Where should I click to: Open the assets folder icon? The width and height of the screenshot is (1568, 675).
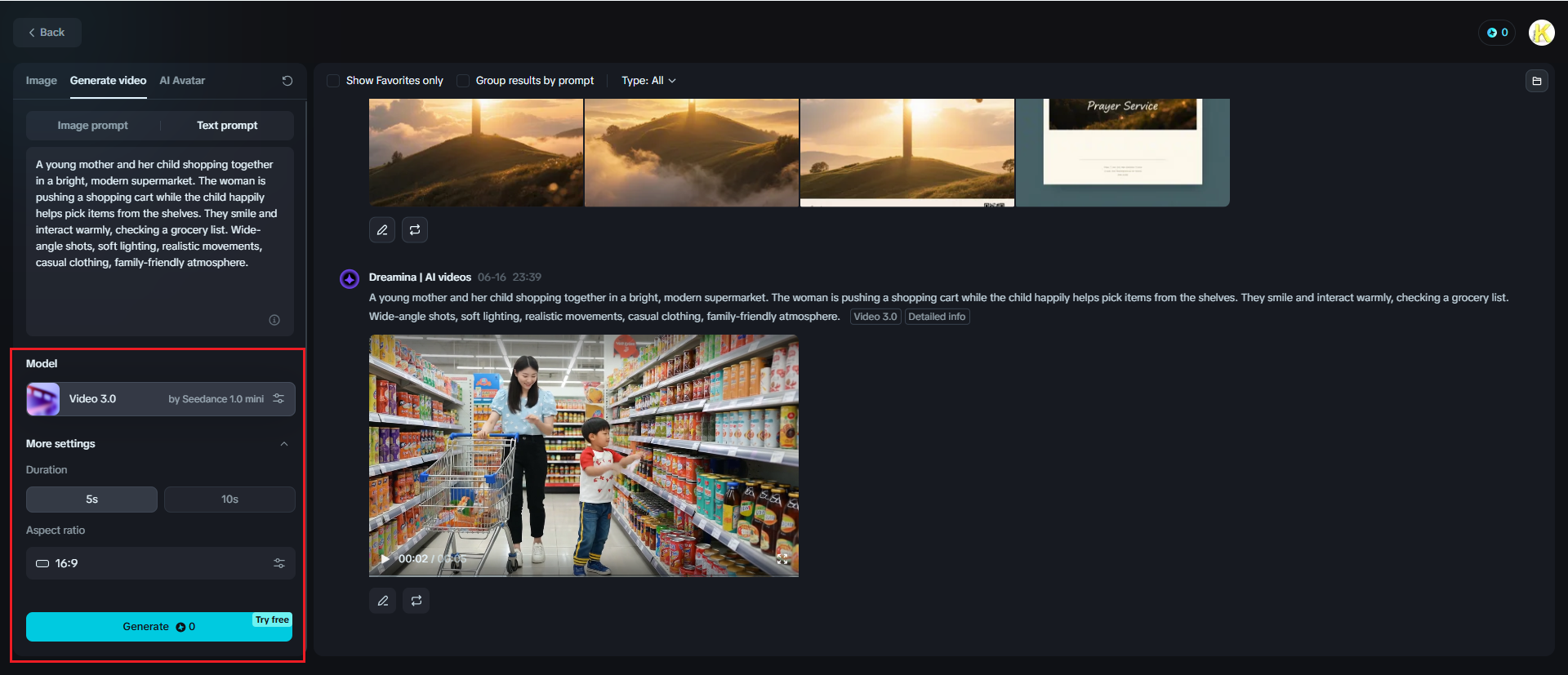1536,81
